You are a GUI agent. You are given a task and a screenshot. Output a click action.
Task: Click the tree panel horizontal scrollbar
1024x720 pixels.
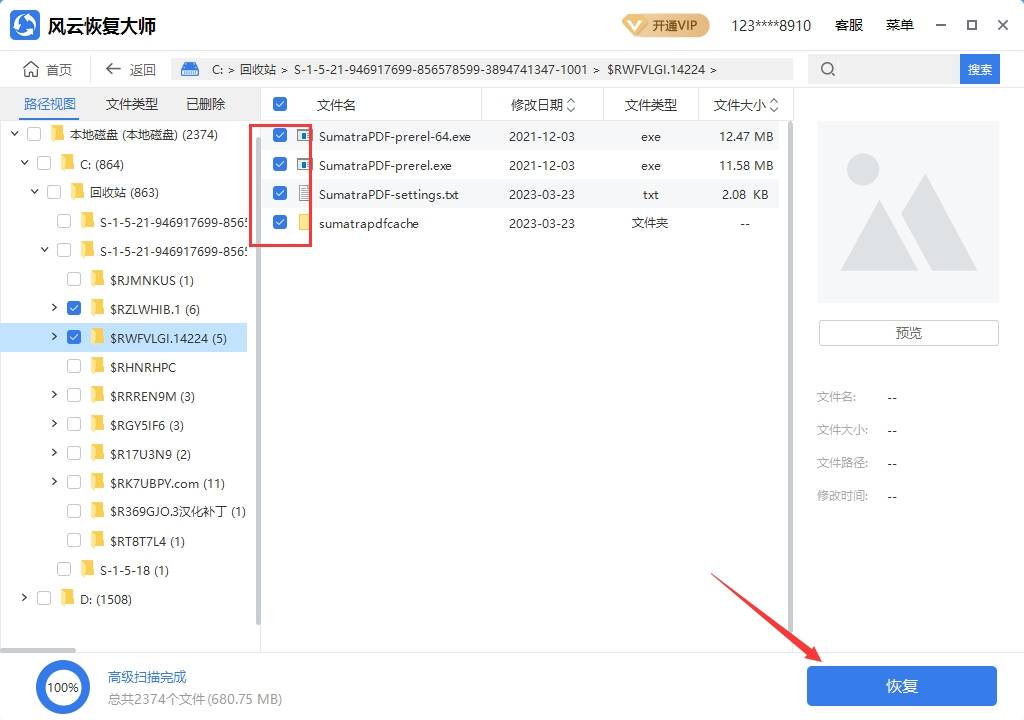pos(38,650)
